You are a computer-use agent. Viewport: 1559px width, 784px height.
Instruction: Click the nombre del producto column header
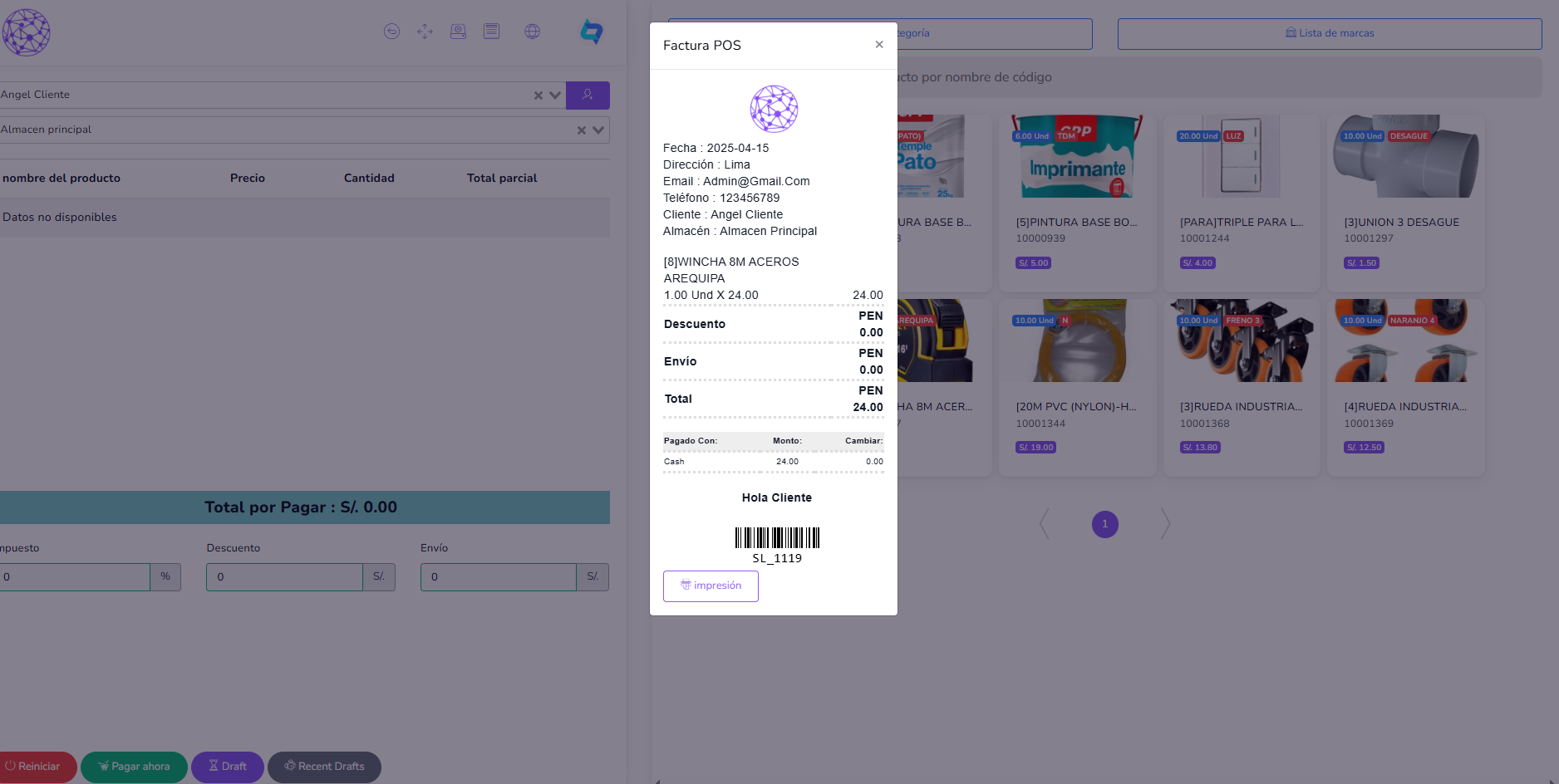(x=61, y=179)
